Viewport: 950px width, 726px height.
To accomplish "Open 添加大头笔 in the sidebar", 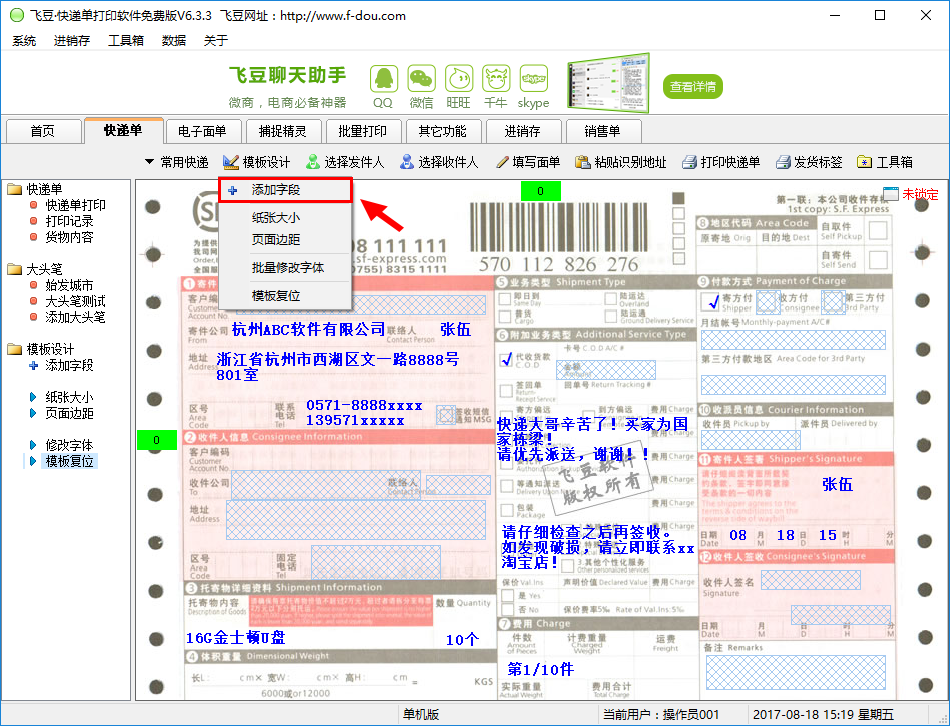I will 75,316.
